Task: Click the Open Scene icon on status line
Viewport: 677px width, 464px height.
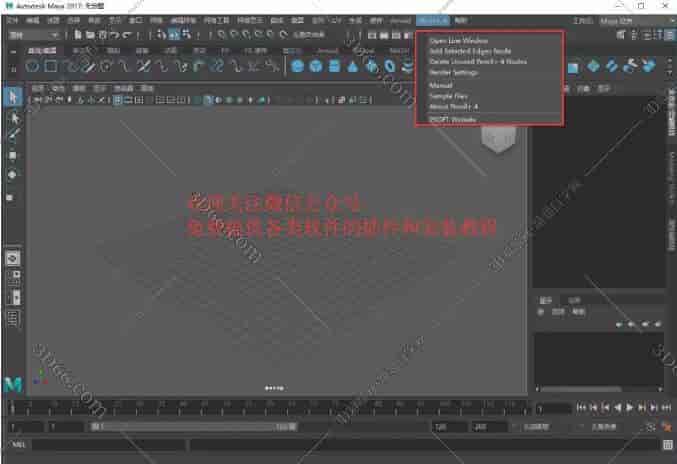Action: [90, 35]
